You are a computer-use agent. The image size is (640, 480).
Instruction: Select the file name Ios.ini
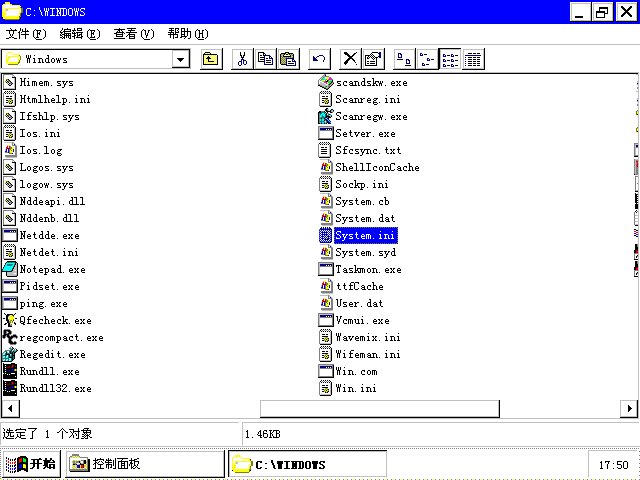coord(40,133)
